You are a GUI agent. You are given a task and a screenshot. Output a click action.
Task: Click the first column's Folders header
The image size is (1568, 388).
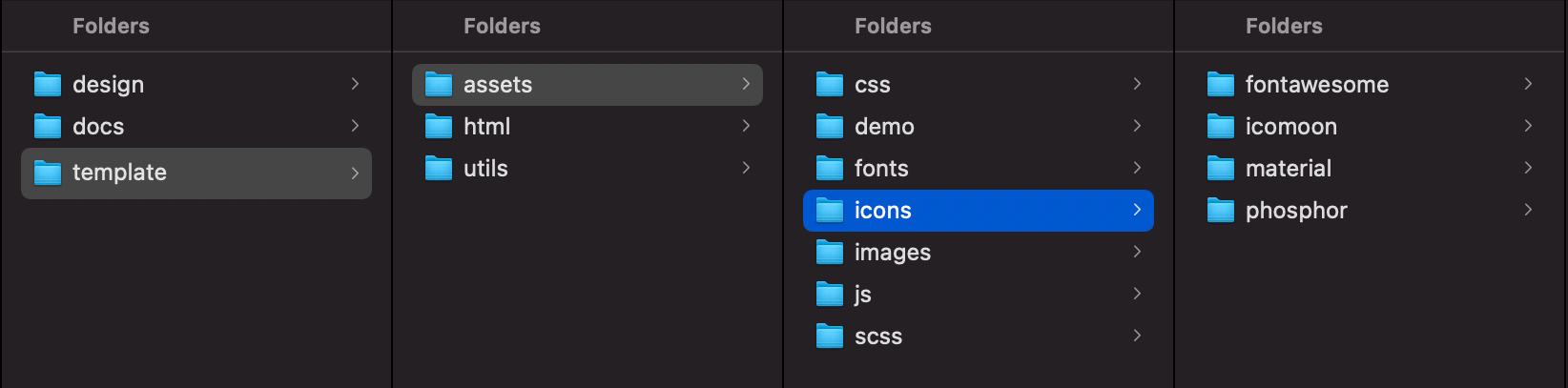[x=111, y=26]
